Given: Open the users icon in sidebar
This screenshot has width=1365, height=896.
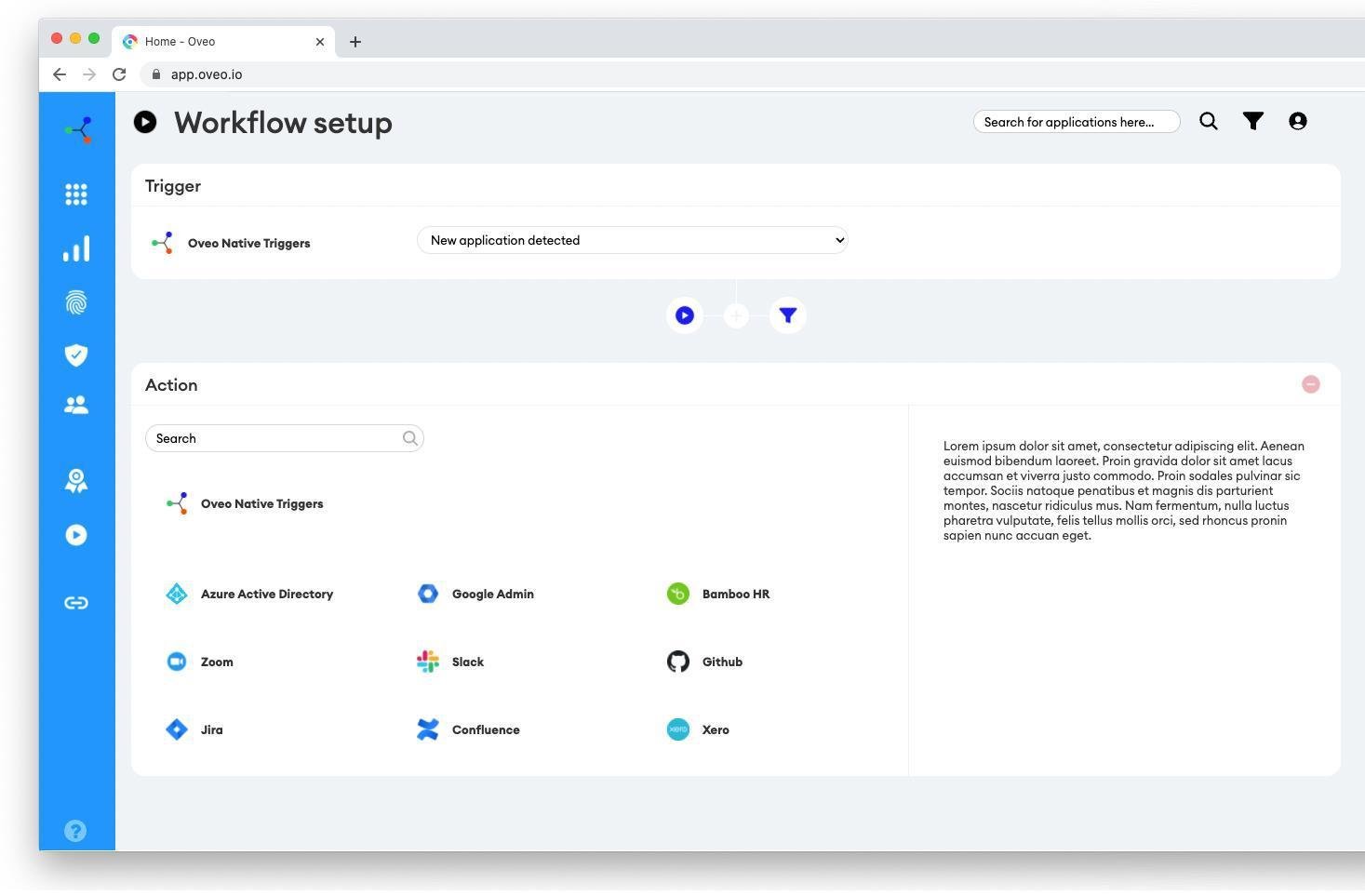Looking at the screenshot, I should [x=76, y=405].
